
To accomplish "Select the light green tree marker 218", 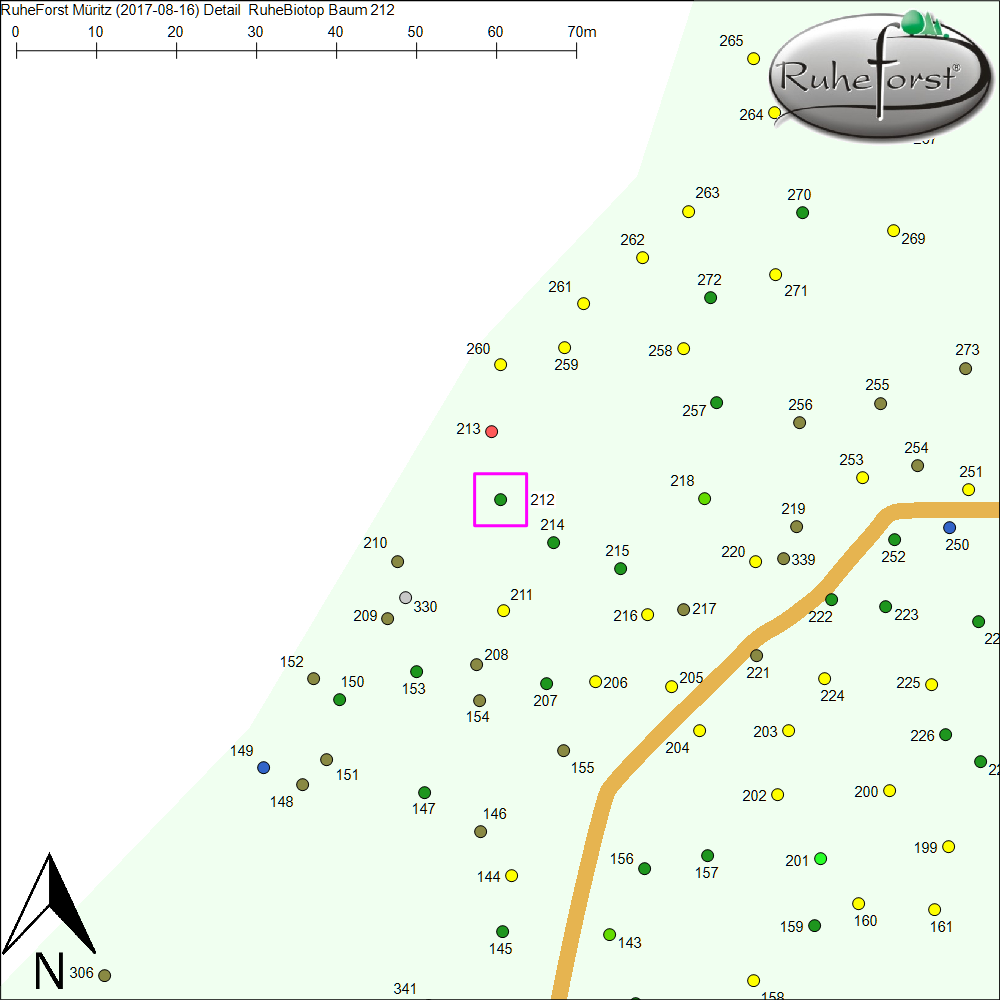I will [x=704, y=498].
